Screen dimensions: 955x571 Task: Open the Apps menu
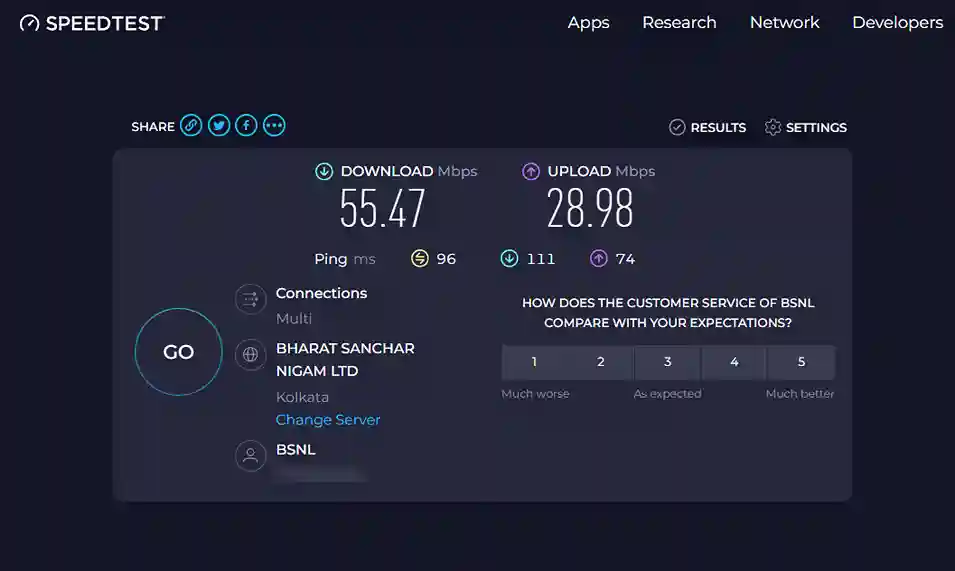click(x=588, y=23)
